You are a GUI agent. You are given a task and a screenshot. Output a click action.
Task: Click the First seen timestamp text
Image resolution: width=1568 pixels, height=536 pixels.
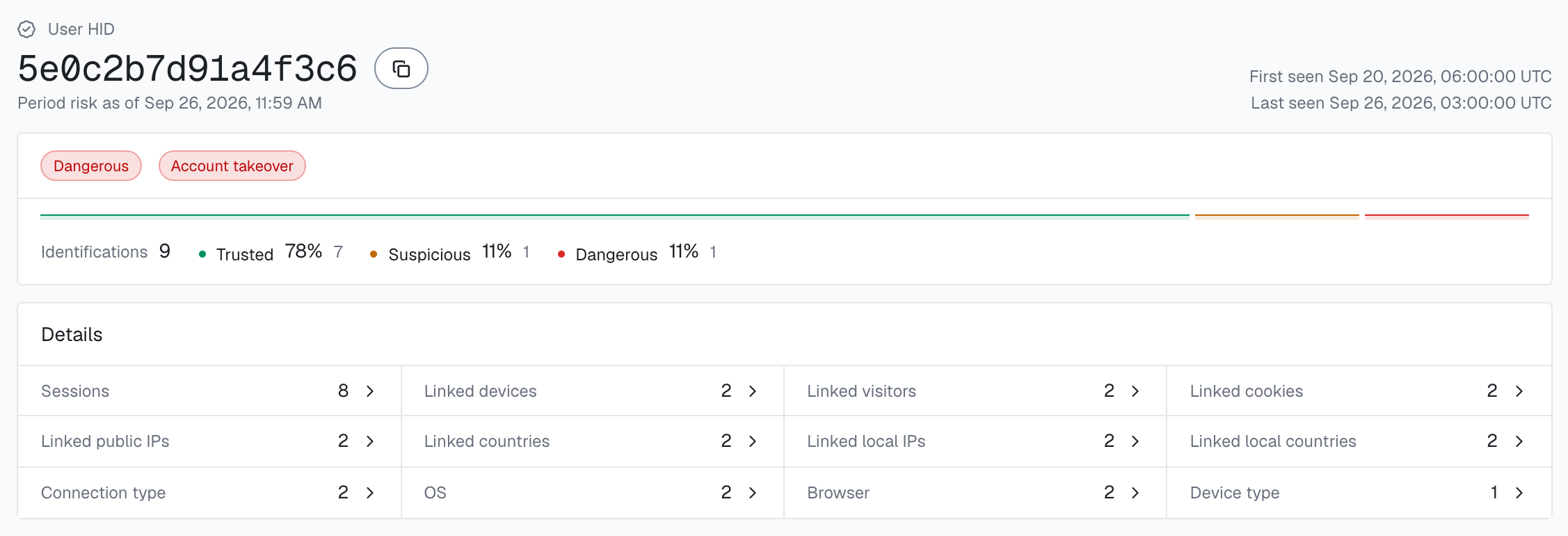click(1400, 77)
